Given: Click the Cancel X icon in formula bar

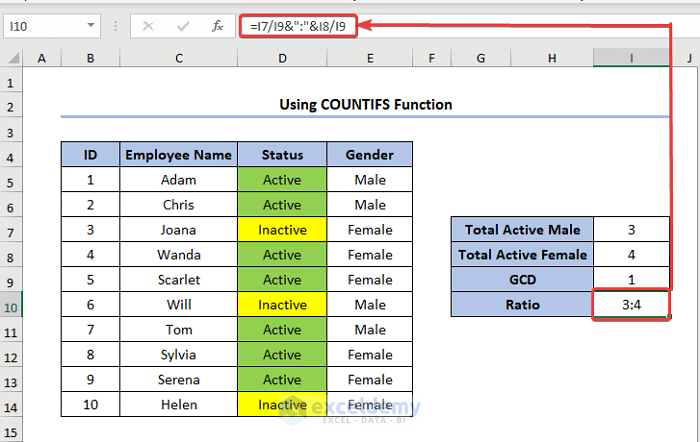Looking at the screenshot, I should [x=148, y=26].
